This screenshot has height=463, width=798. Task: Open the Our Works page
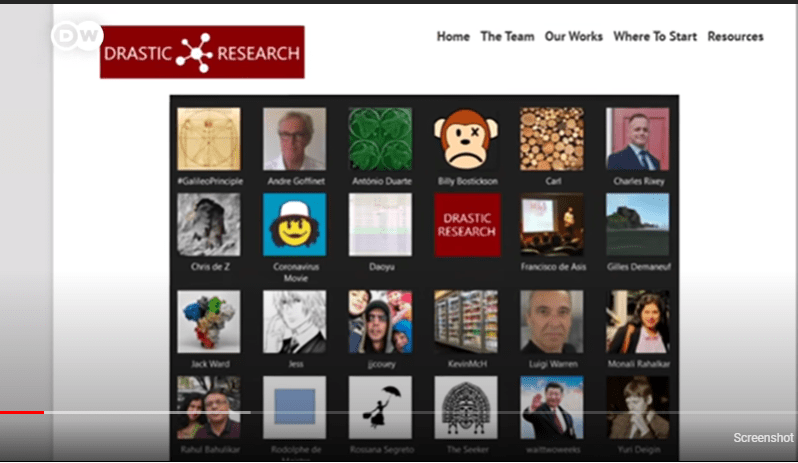pyautogui.click(x=574, y=37)
